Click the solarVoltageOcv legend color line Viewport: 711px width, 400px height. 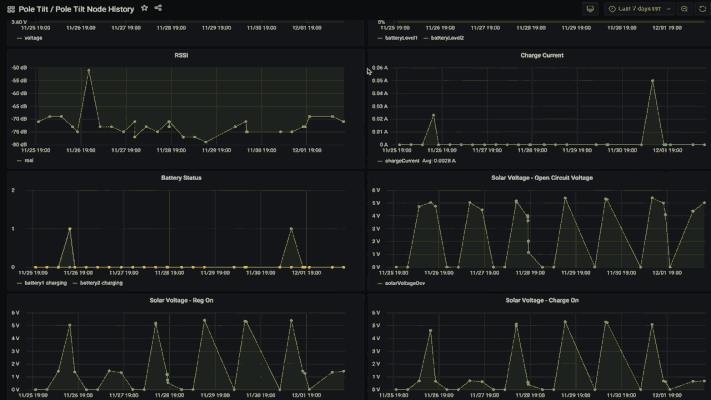click(x=380, y=283)
